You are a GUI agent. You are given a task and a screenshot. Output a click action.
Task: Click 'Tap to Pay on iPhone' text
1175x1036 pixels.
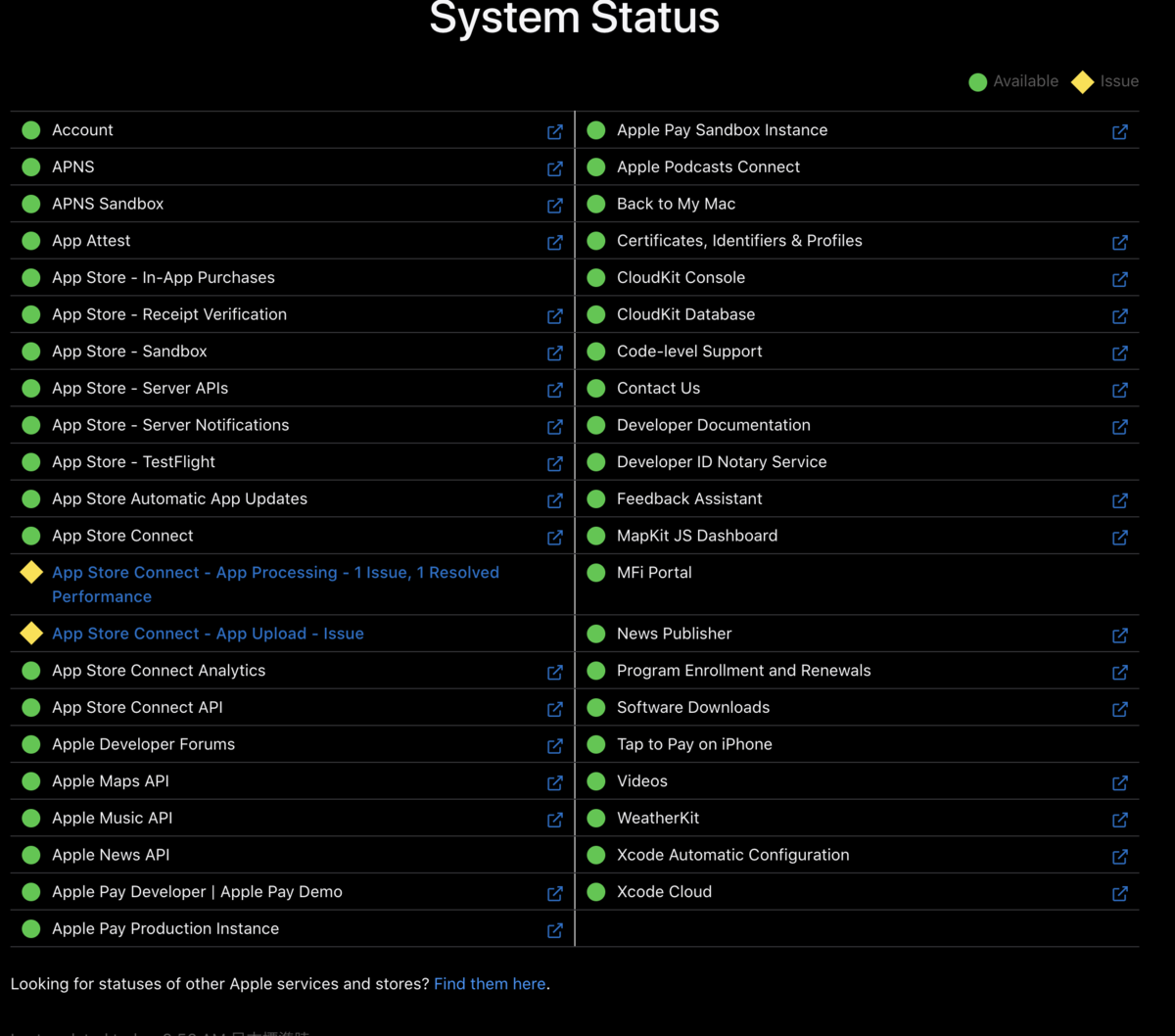(x=694, y=744)
